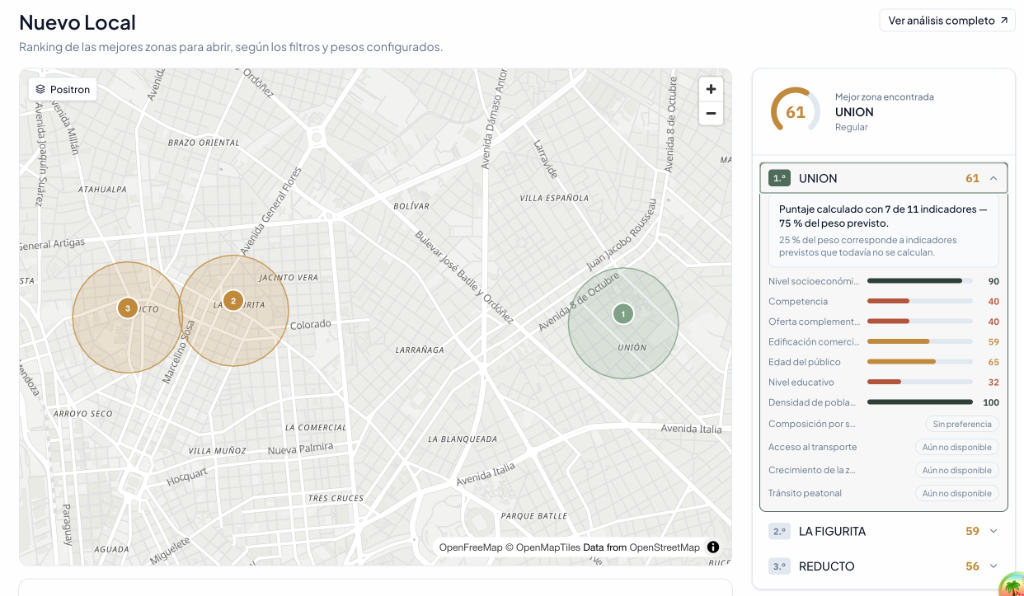Click the Puntaje calculado con 7 de 11 indicadores note
This screenshot has height=596, width=1024.
(883, 216)
